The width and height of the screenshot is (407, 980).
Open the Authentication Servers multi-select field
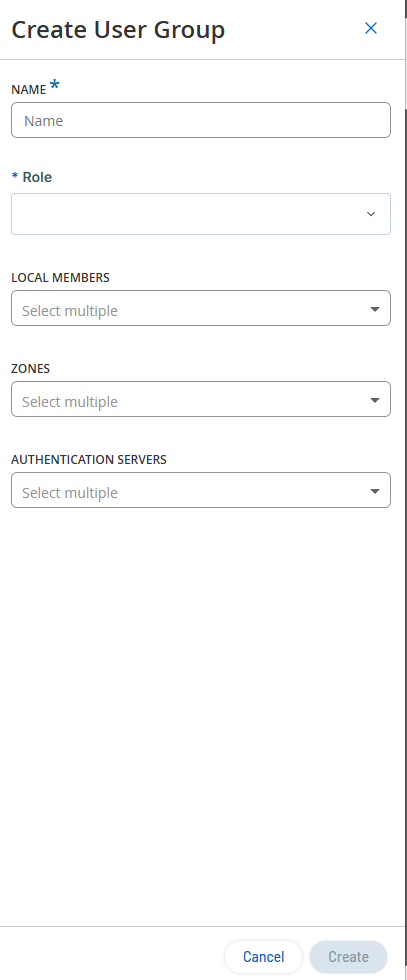pyautogui.click(x=201, y=490)
